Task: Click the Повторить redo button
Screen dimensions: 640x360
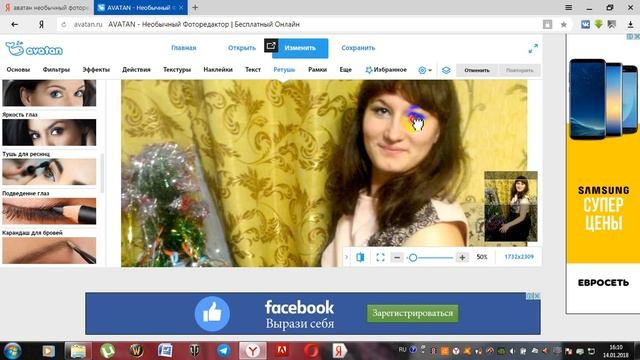Action: coord(519,70)
